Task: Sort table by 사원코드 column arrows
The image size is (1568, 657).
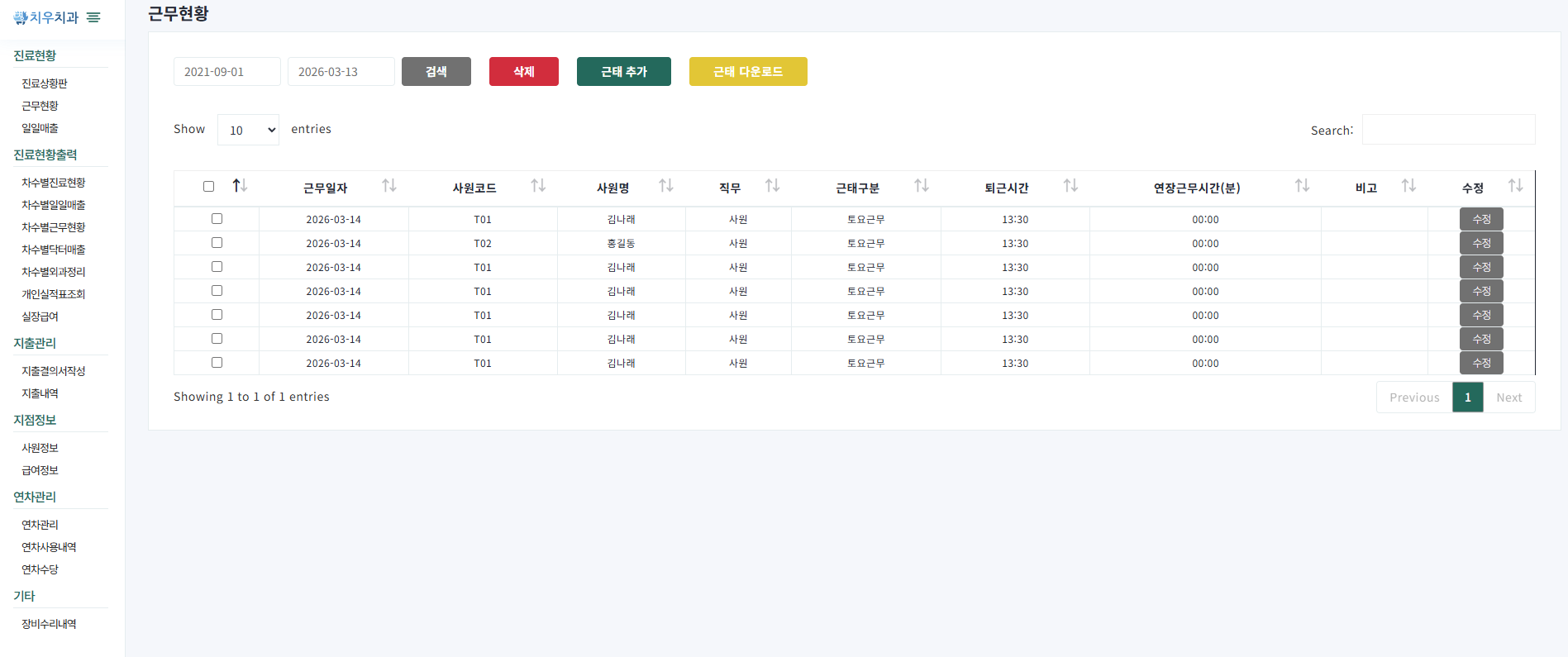Action: [538, 186]
